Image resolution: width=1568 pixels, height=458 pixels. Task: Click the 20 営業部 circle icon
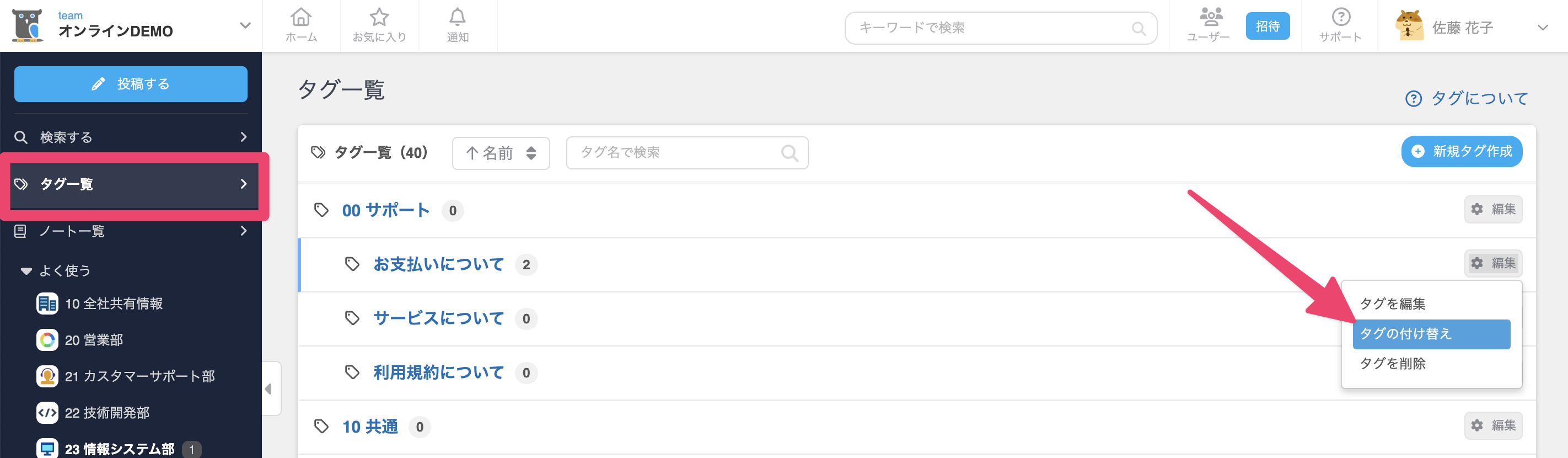point(47,340)
